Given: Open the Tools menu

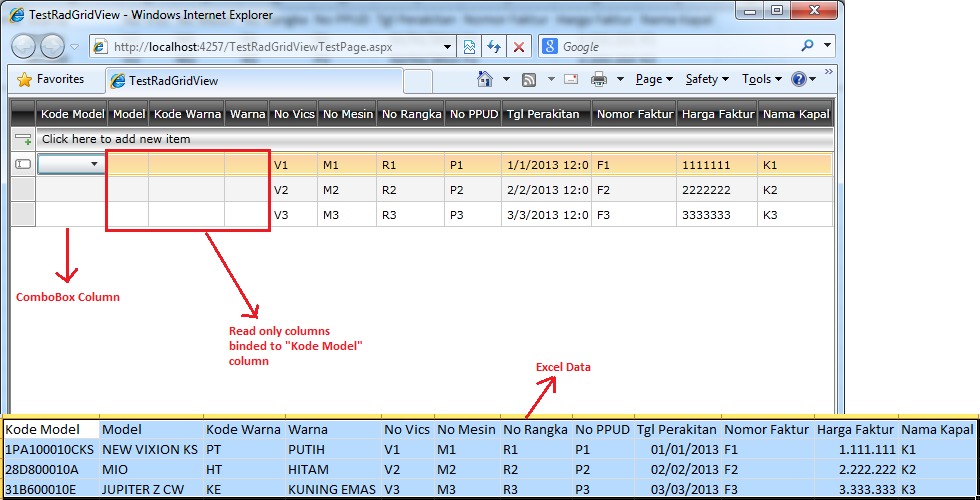Looking at the screenshot, I should (762, 79).
